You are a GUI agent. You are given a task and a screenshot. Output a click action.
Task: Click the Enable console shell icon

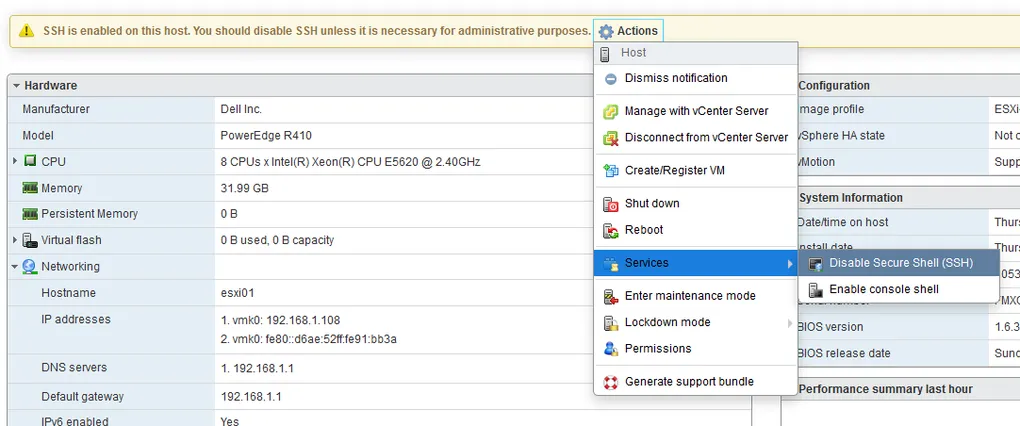tap(816, 290)
